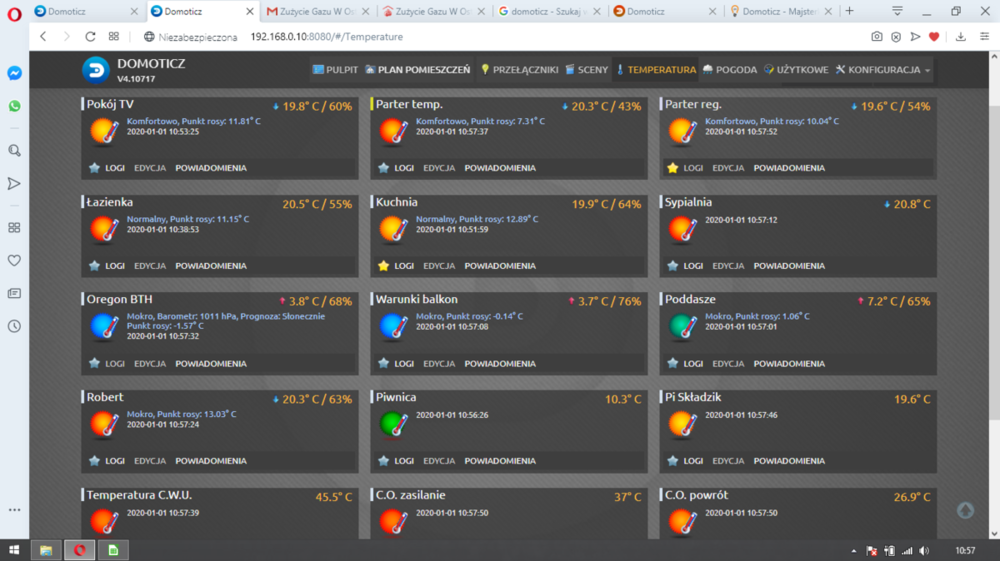
Task: Open the browser tab list menu
Action: pos(897,11)
